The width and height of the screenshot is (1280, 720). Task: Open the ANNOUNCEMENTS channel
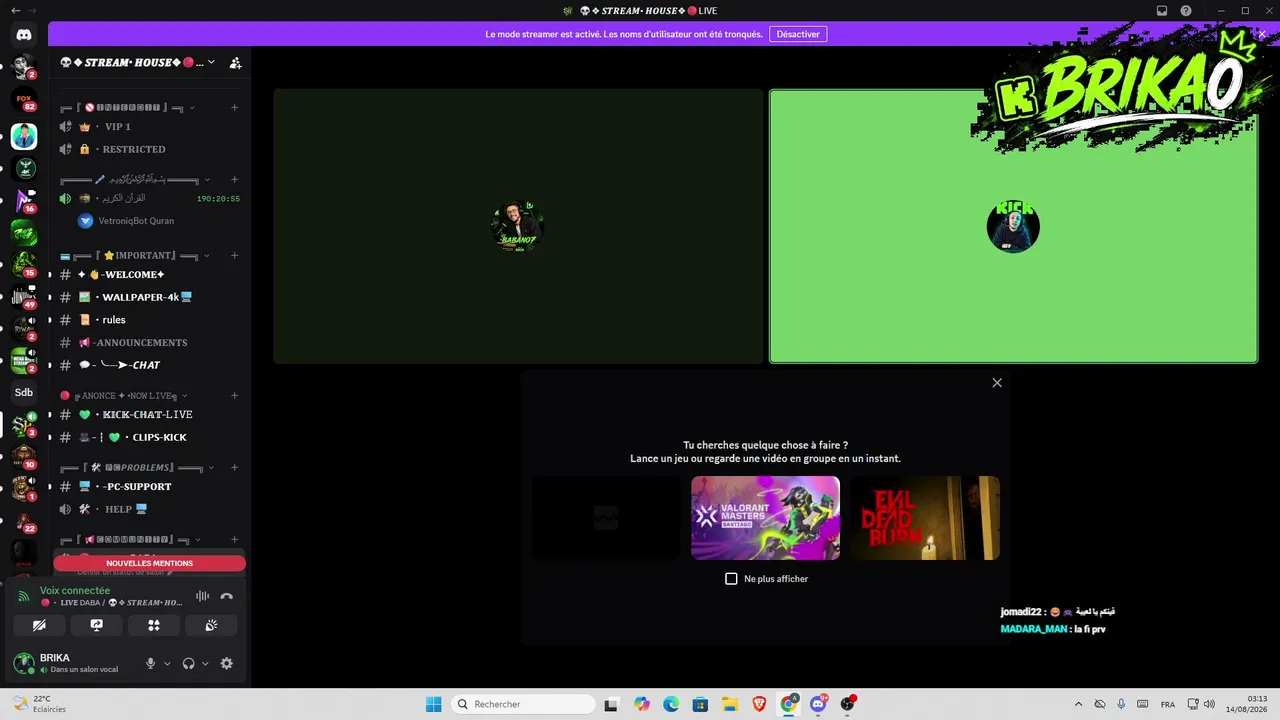149,342
